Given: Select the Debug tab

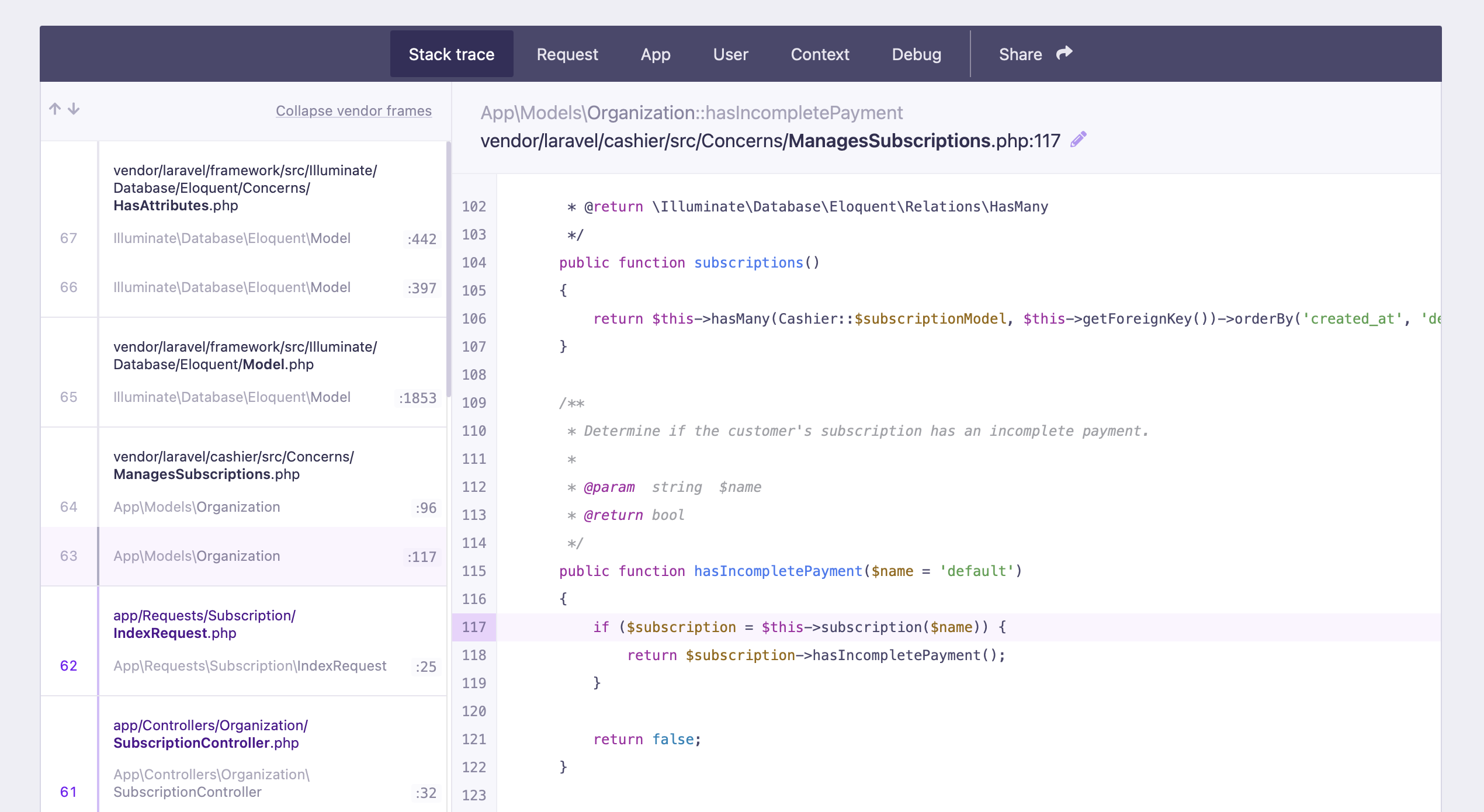Looking at the screenshot, I should click(916, 54).
